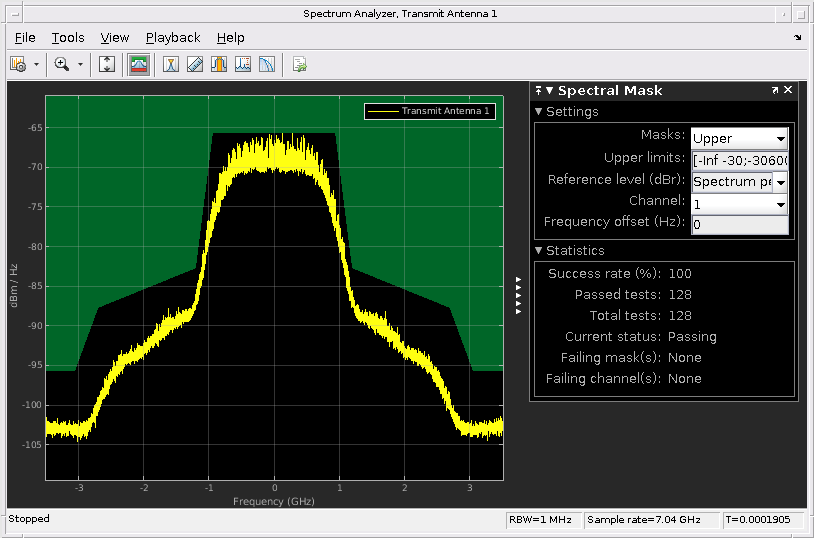This screenshot has width=814, height=538.
Task: Open the Channel Measurements ruler icon
Action: click(195, 64)
